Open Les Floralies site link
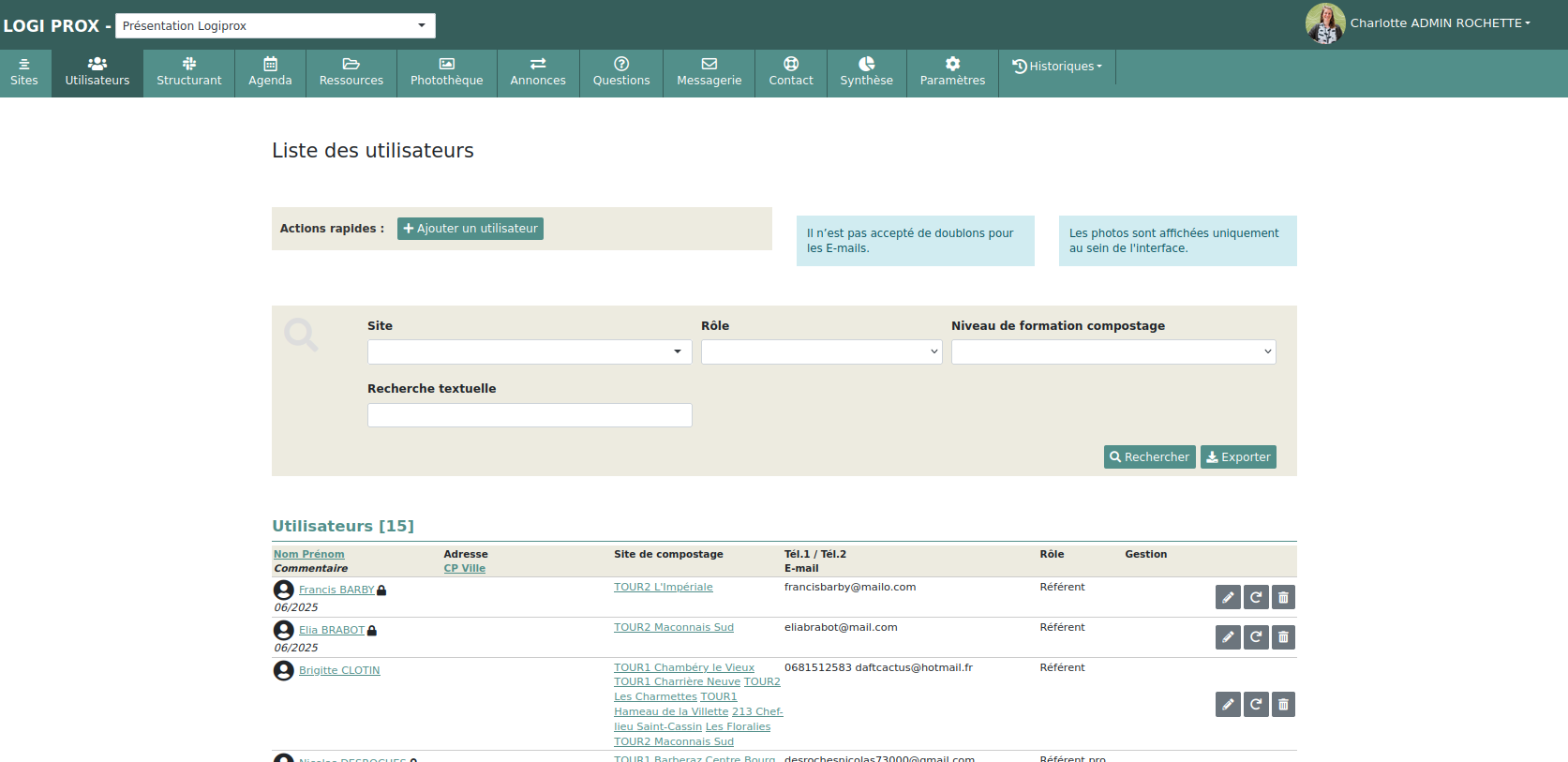Screen dimensions: 1568x762 [739, 727]
